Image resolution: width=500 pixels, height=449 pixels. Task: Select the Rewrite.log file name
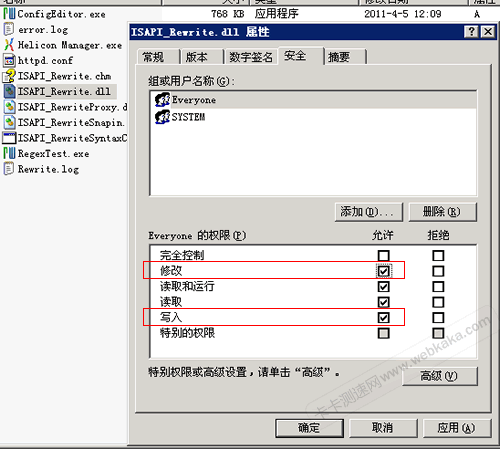point(48,169)
